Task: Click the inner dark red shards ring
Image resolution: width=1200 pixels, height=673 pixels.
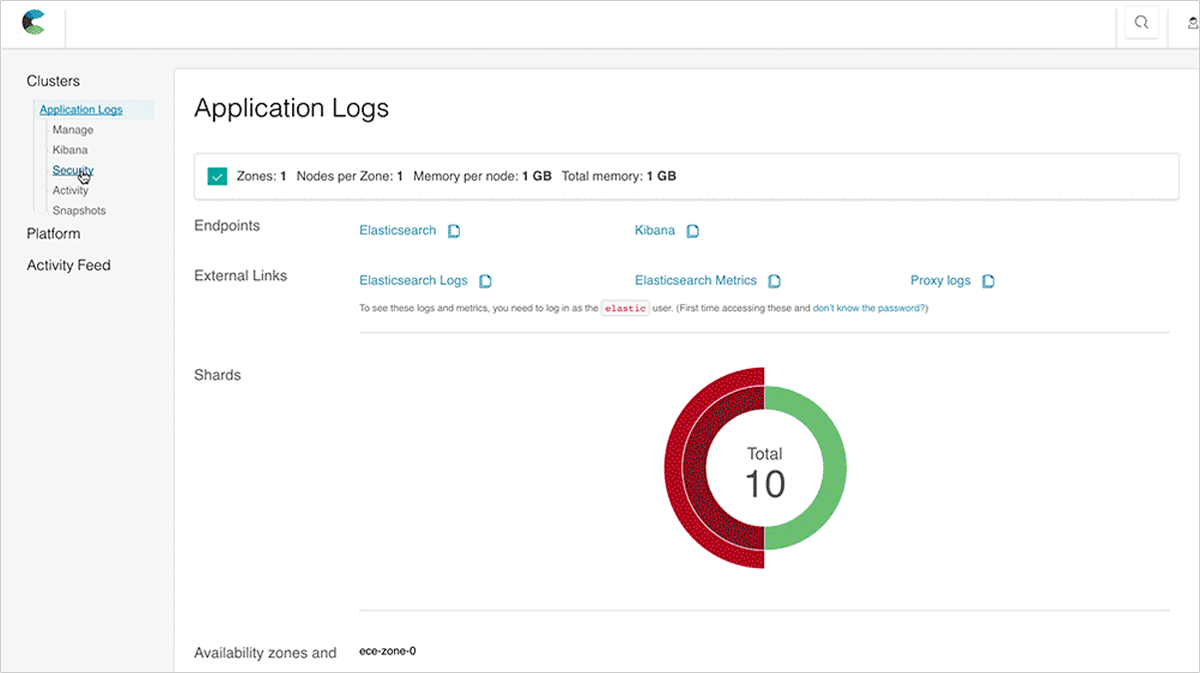Action: [695, 467]
